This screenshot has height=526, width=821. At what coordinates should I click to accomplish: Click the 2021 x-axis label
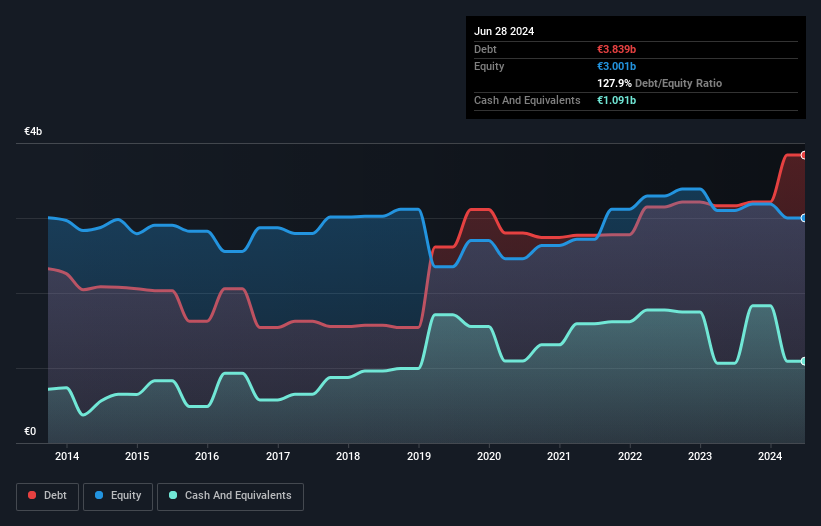click(559, 456)
